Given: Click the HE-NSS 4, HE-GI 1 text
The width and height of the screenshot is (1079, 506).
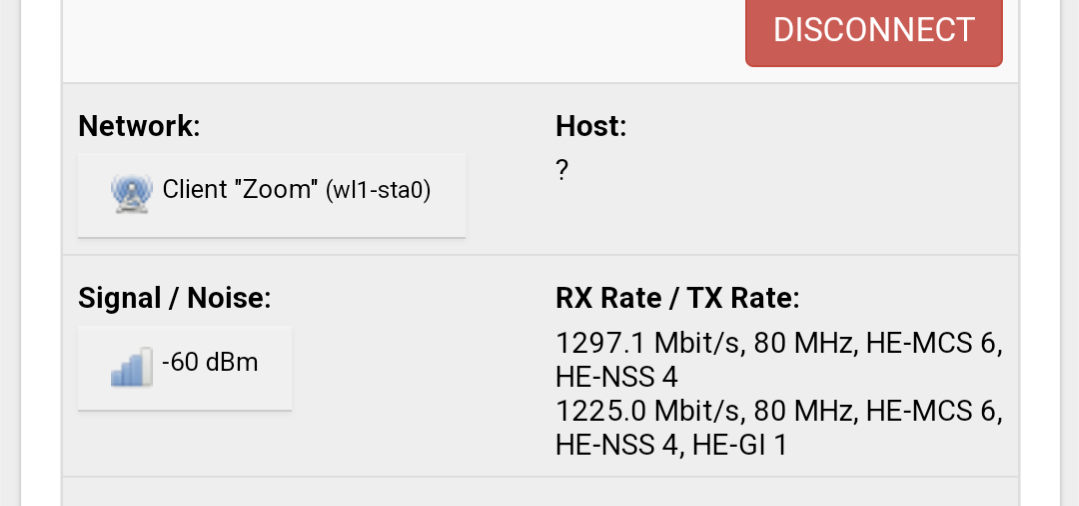Looking at the screenshot, I should [x=671, y=445].
